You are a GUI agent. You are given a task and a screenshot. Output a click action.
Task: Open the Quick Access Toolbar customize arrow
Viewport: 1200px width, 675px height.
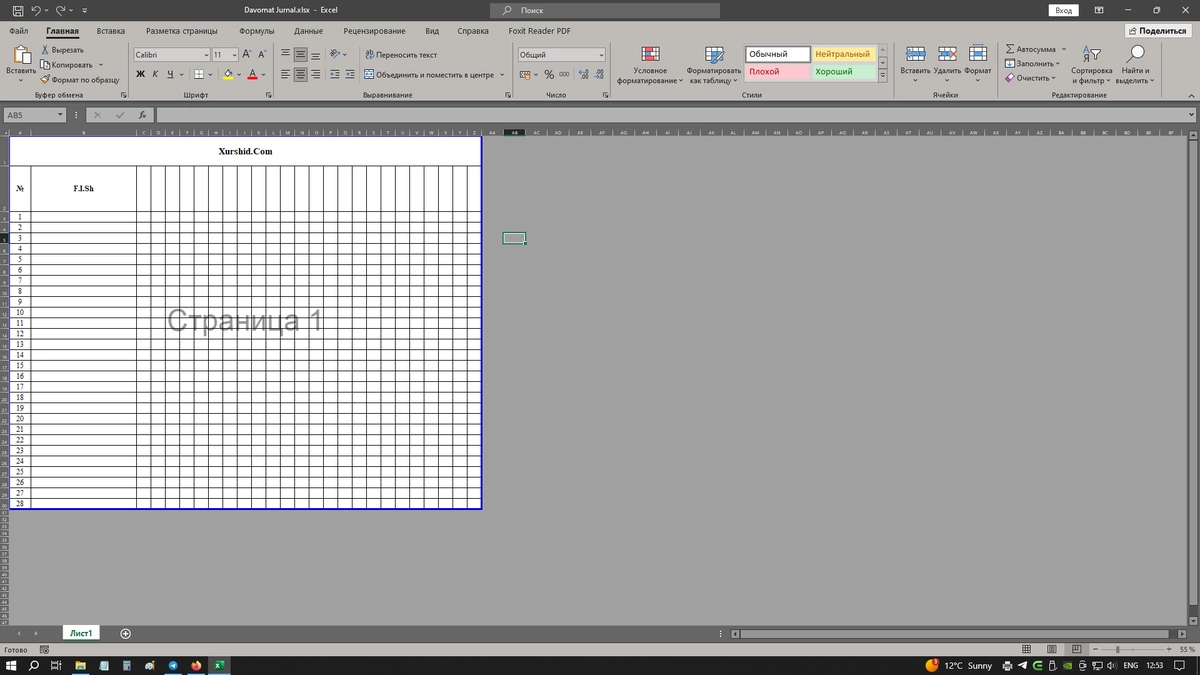[85, 10]
